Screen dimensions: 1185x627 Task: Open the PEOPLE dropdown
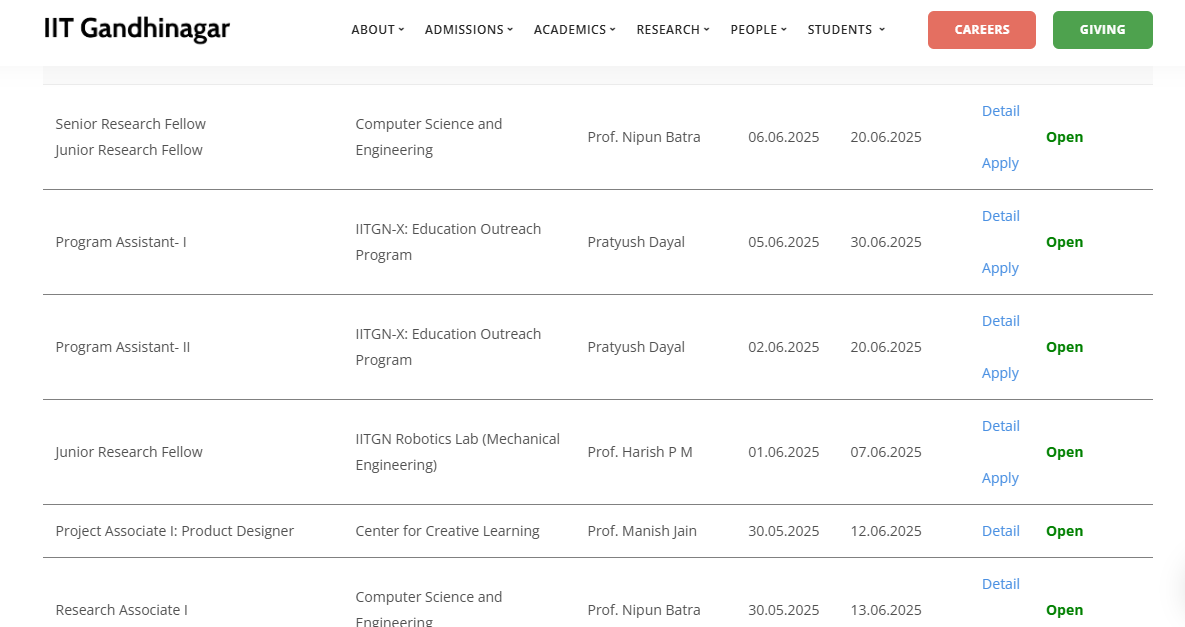point(758,30)
